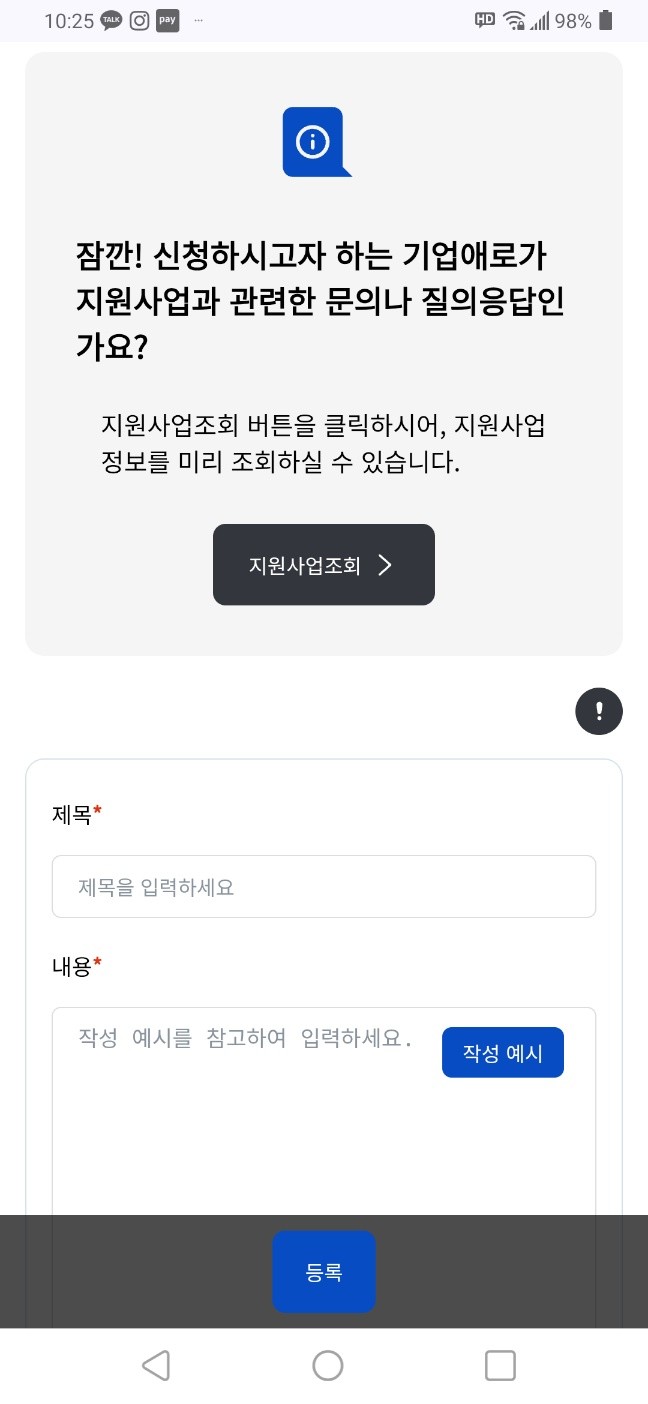Tap the 10:25 clock in status bar

[x=68, y=21]
